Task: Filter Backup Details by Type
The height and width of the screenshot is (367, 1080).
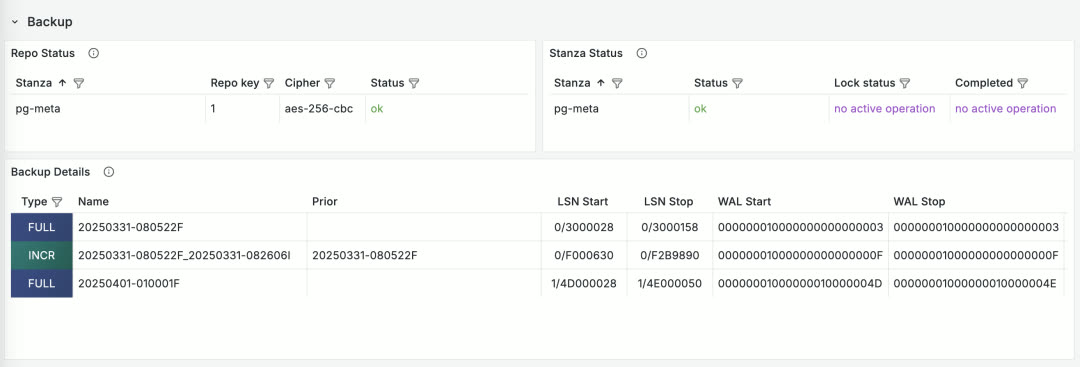Action: 56,202
